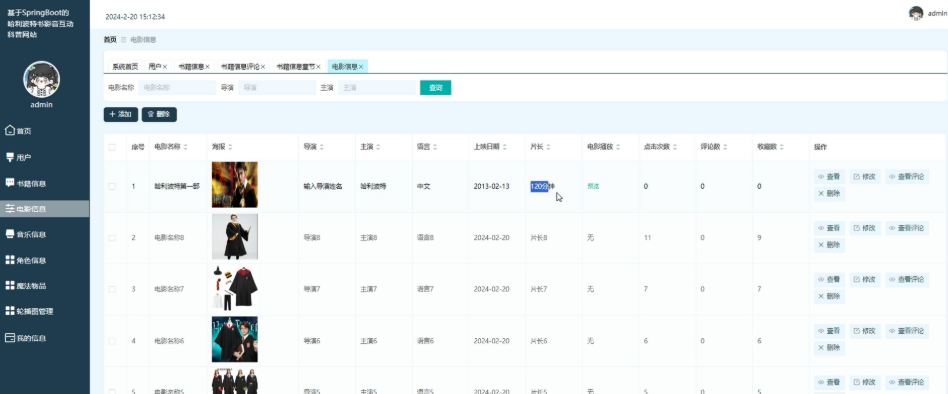Viewport: 948px width, 394px height.
Task: Sort by the 海报 column arrows
Action: coord(230,147)
